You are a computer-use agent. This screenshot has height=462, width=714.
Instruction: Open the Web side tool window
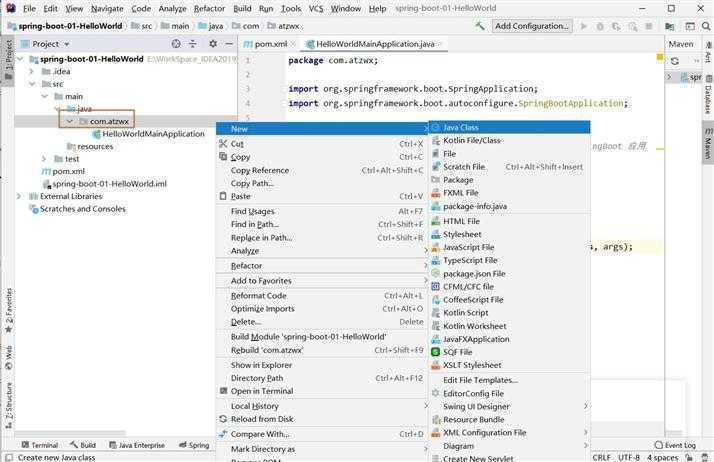coord(9,358)
